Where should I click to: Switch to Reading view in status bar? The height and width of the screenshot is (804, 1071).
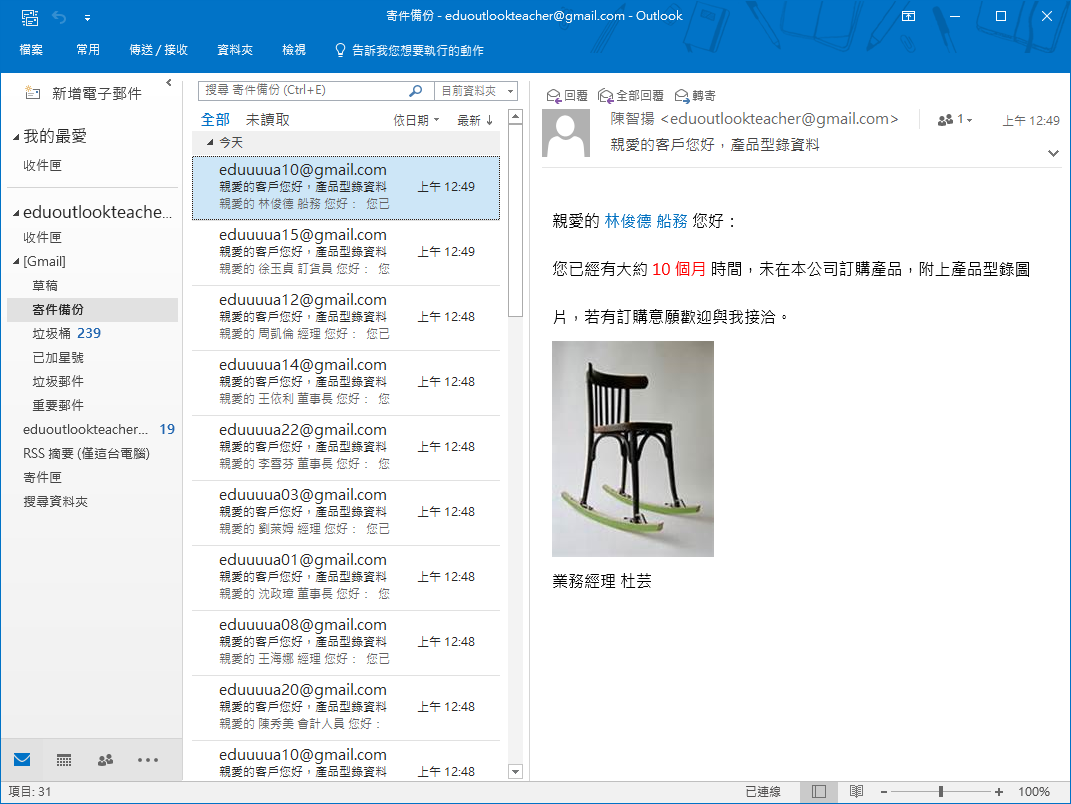tap(856, 791)
